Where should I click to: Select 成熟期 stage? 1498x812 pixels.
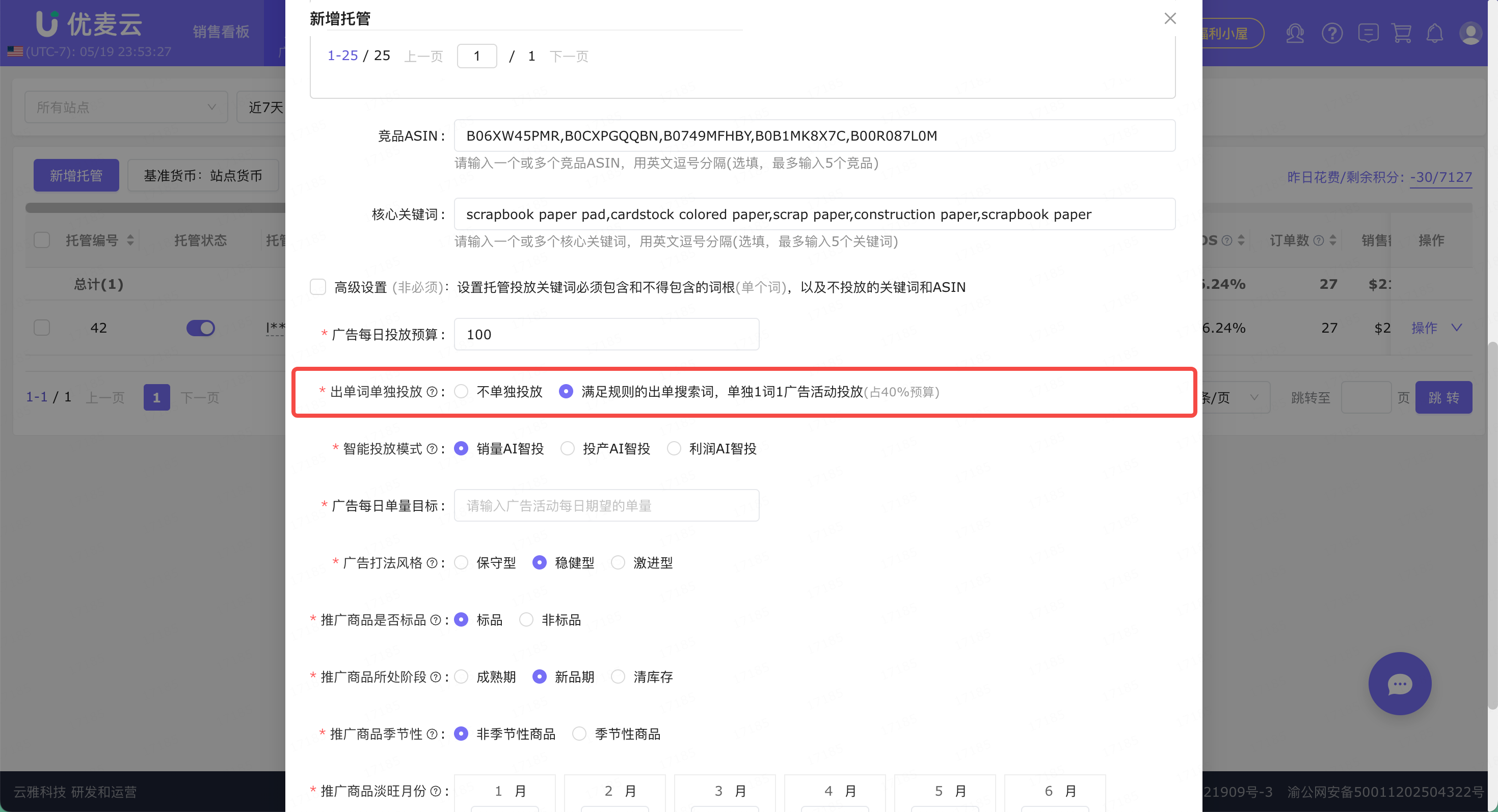461,677
